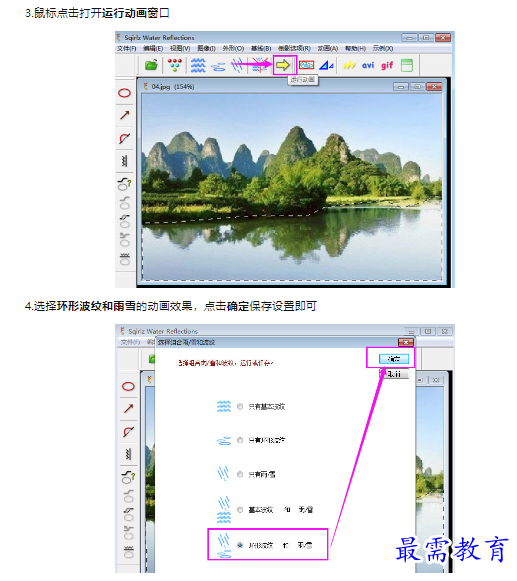Open the 视图(V) menu
The height and width of the screenshot is (581, 517).
pyautogui.click(x=180, y=49)
